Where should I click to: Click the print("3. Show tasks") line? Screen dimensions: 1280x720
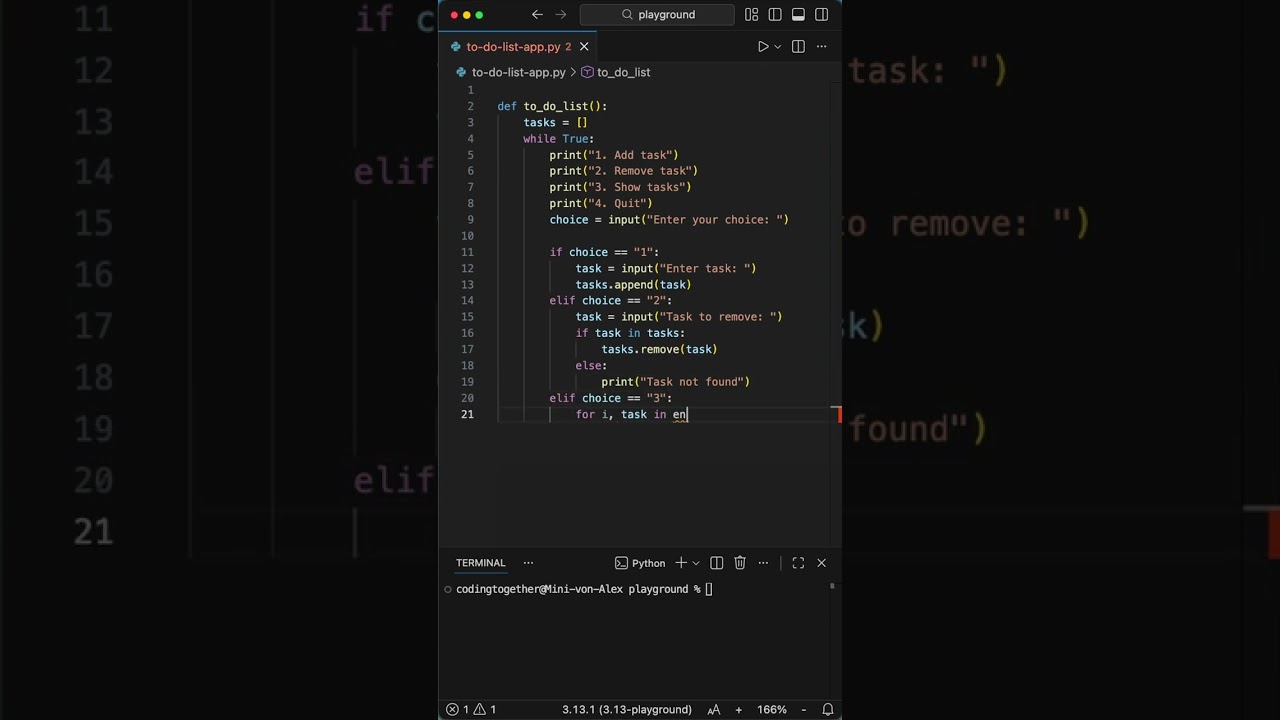620,187
